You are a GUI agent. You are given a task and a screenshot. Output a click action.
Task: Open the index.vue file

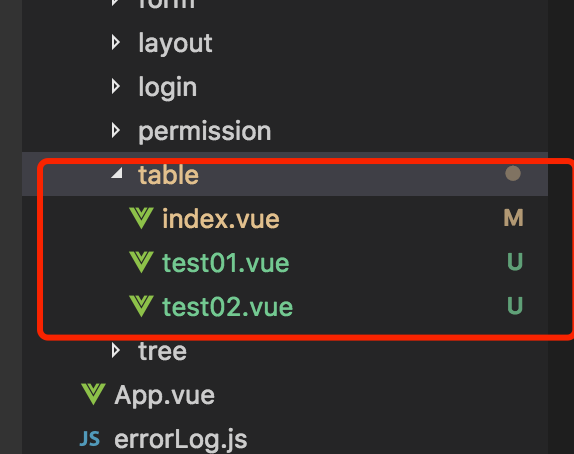[221, 219]
